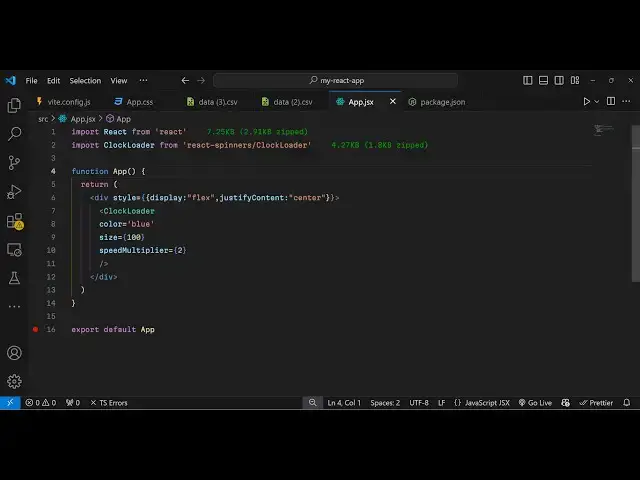Open the Selection menu
The image size is (640, 480).
coord(85,81)
